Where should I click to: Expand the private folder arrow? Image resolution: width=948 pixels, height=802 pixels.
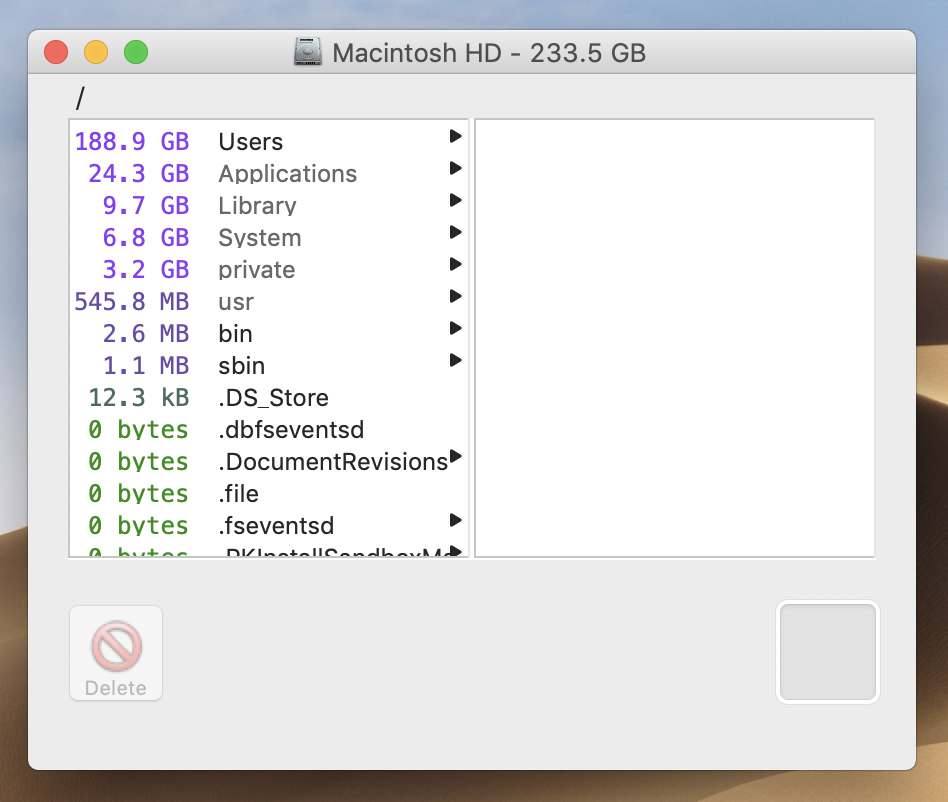click(x=456, y=264)
